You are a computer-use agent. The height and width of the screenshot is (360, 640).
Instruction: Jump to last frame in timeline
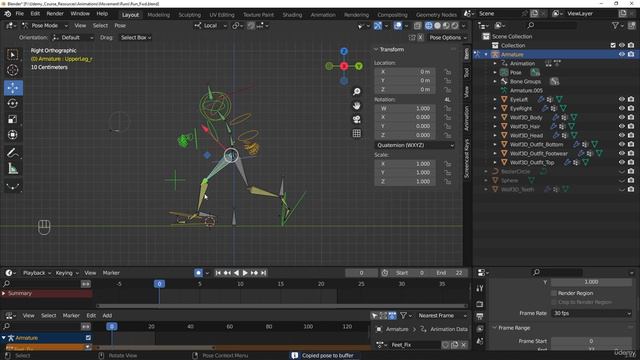[264, 273]
